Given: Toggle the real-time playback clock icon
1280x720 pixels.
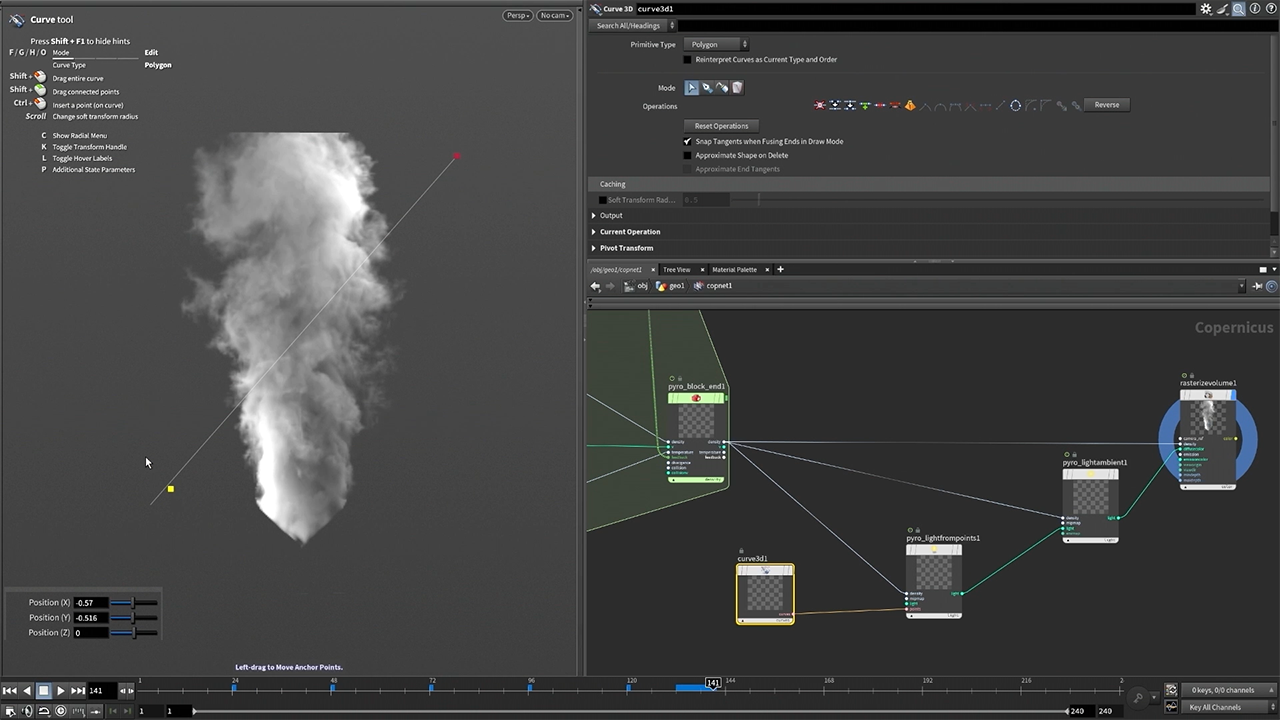Looking at the screenshot, I should coord(61,711).
